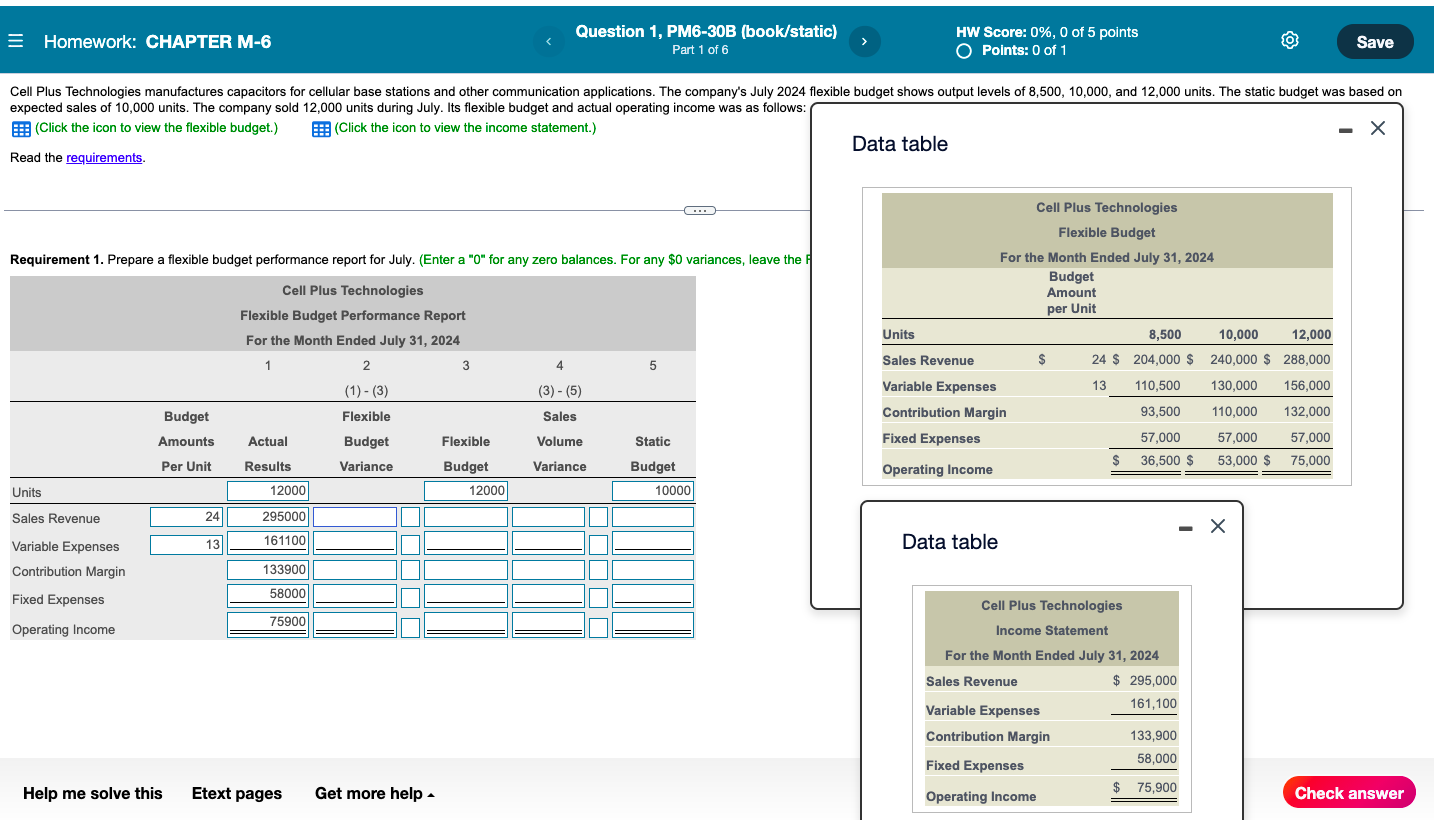The image size is (1434, 820).
Task: Click the Question 1, PM6-30B title
Action: pos(706,31)
